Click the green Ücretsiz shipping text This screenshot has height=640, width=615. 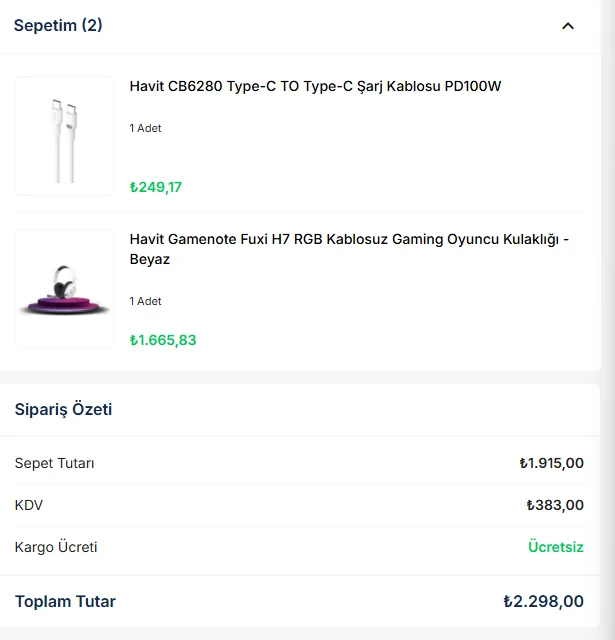click(555, 547)
